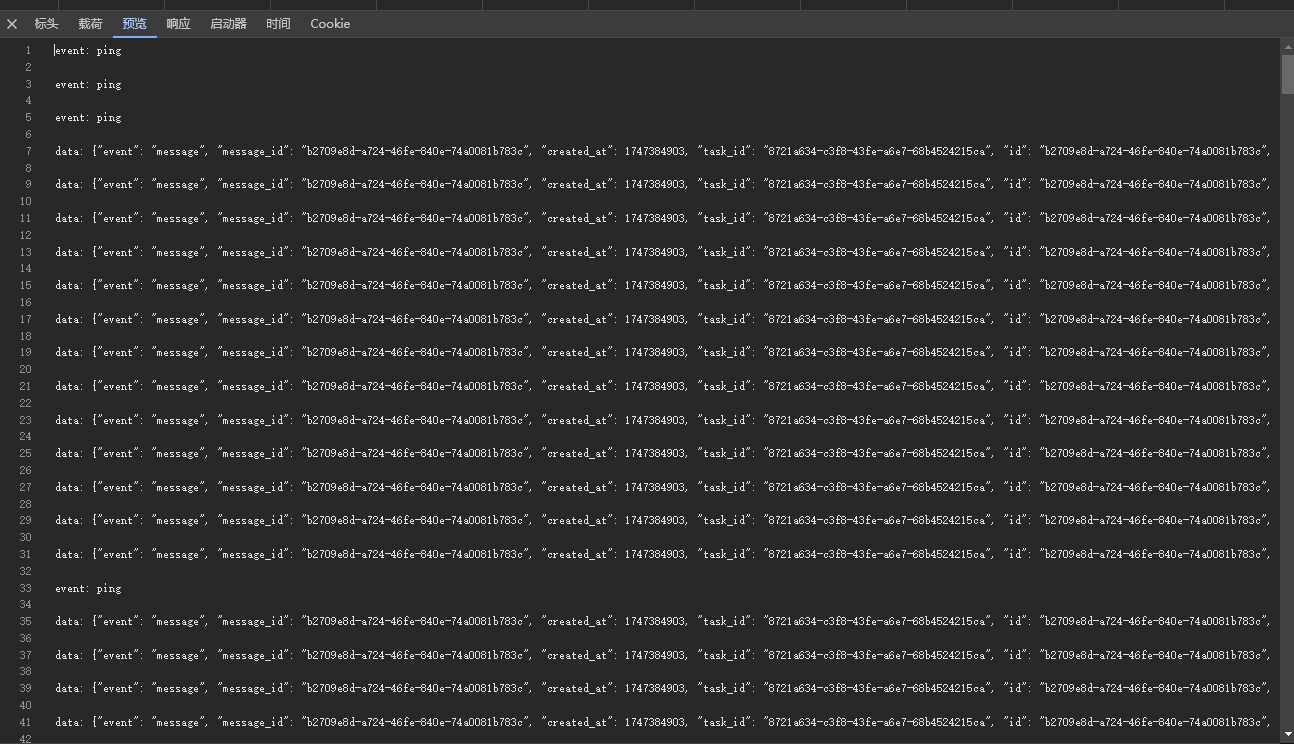Click the data message on line 7
Screen dimensions: 1294x744
pos(664,152)
